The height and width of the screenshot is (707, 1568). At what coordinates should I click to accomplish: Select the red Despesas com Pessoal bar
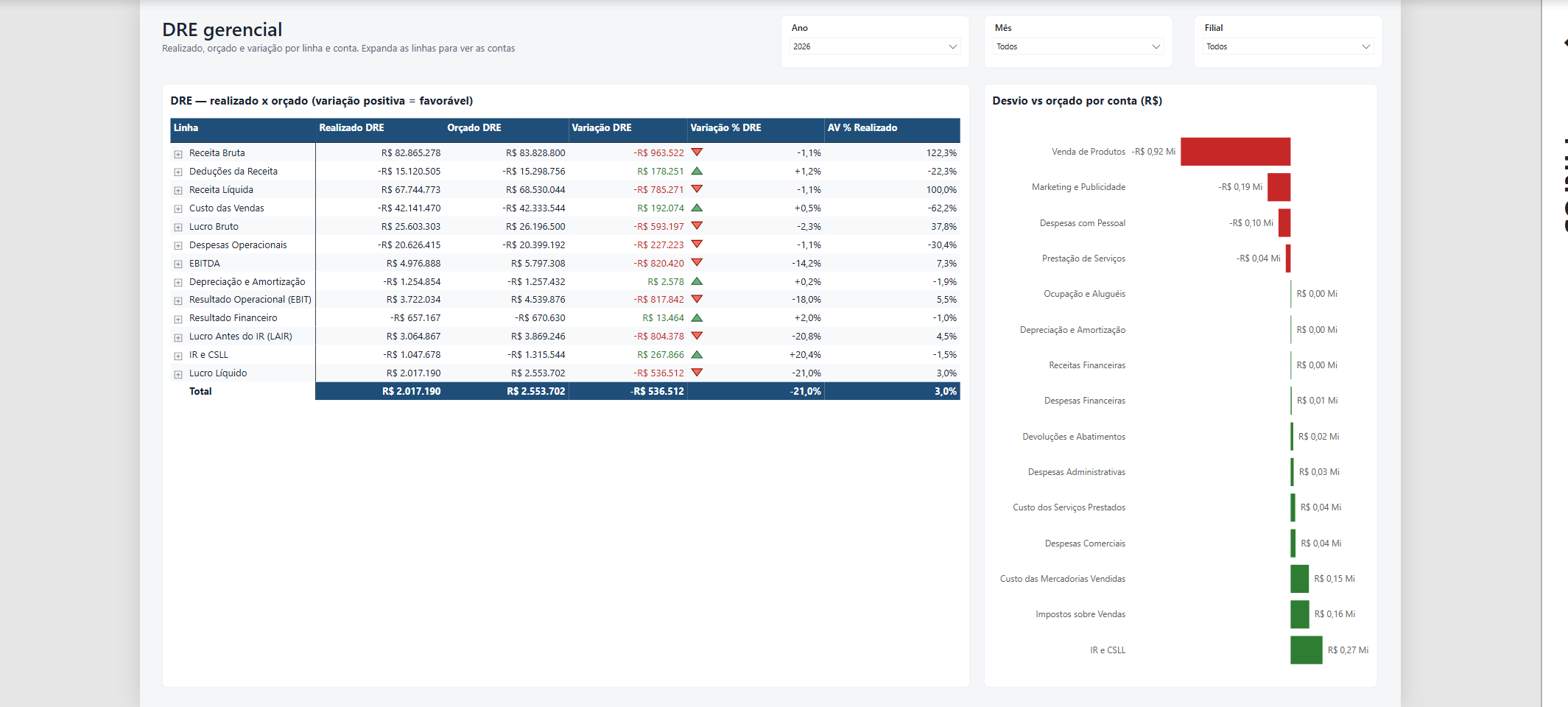click(x=1284, y=223)
